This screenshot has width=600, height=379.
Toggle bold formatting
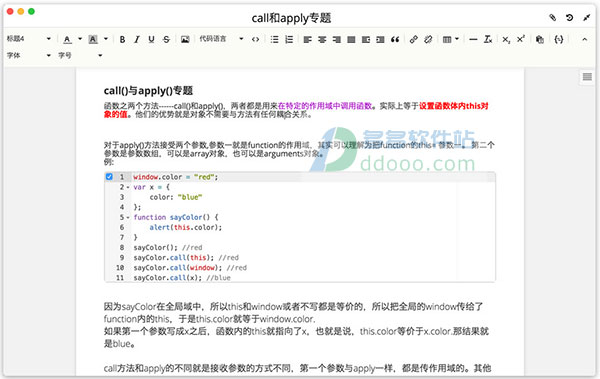tap(122, 39)
